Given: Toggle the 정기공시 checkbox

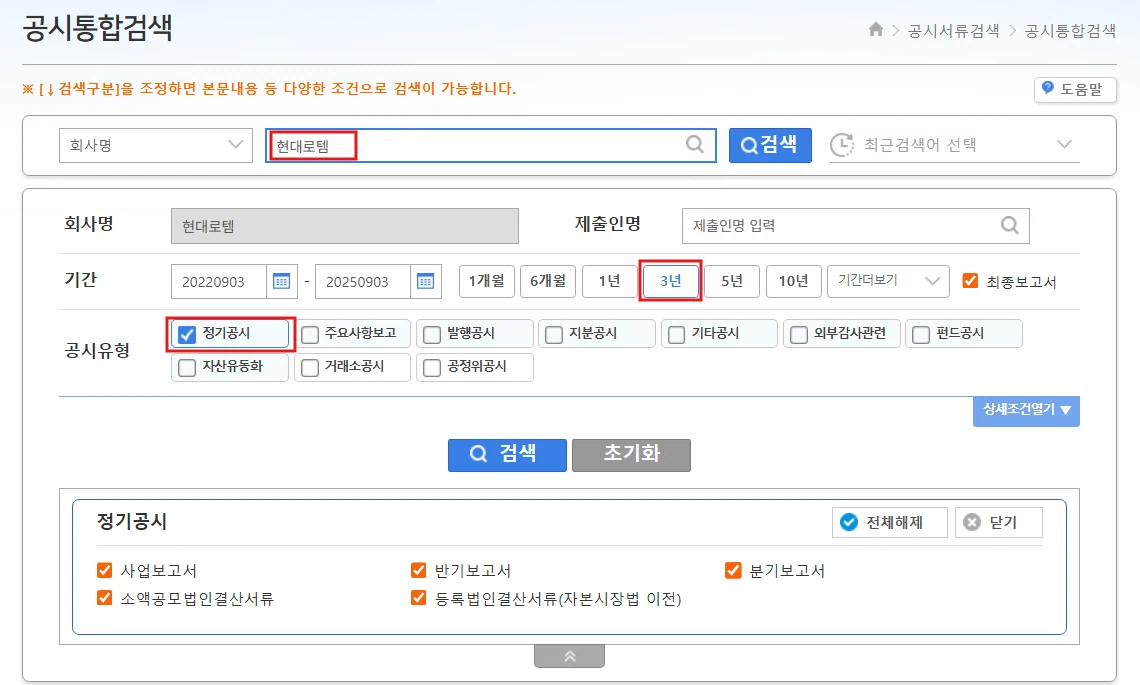Looking at the screenshot, I should pos(187,335).
